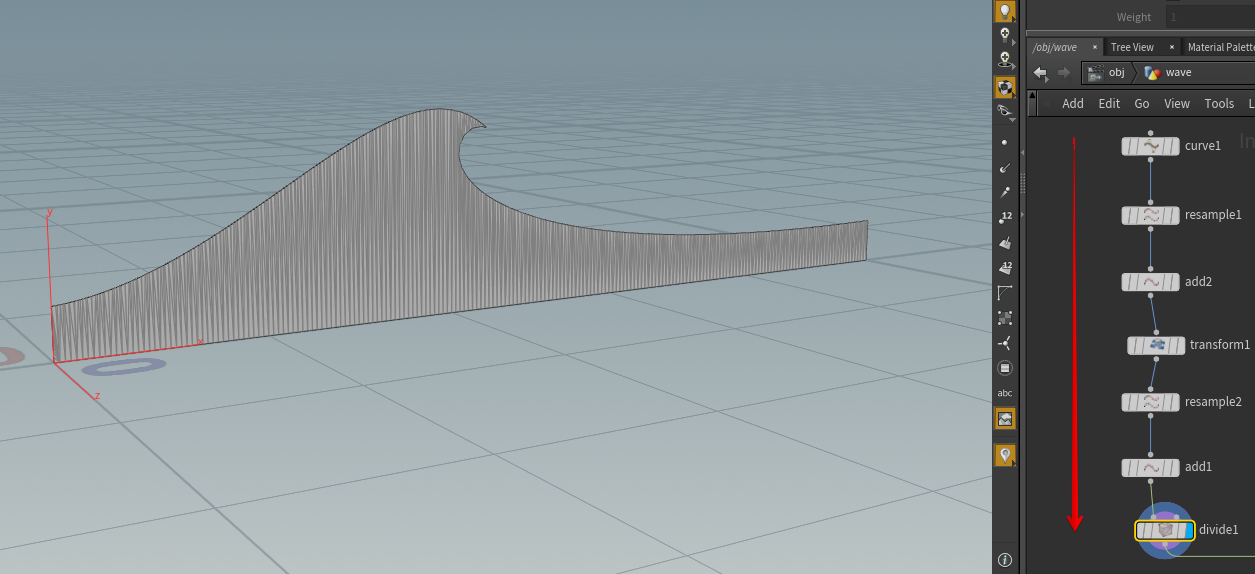Viewport: 1255px width, 574px height.
Task: Select the resample1 node icon
Action: [x=1150, y=215]
